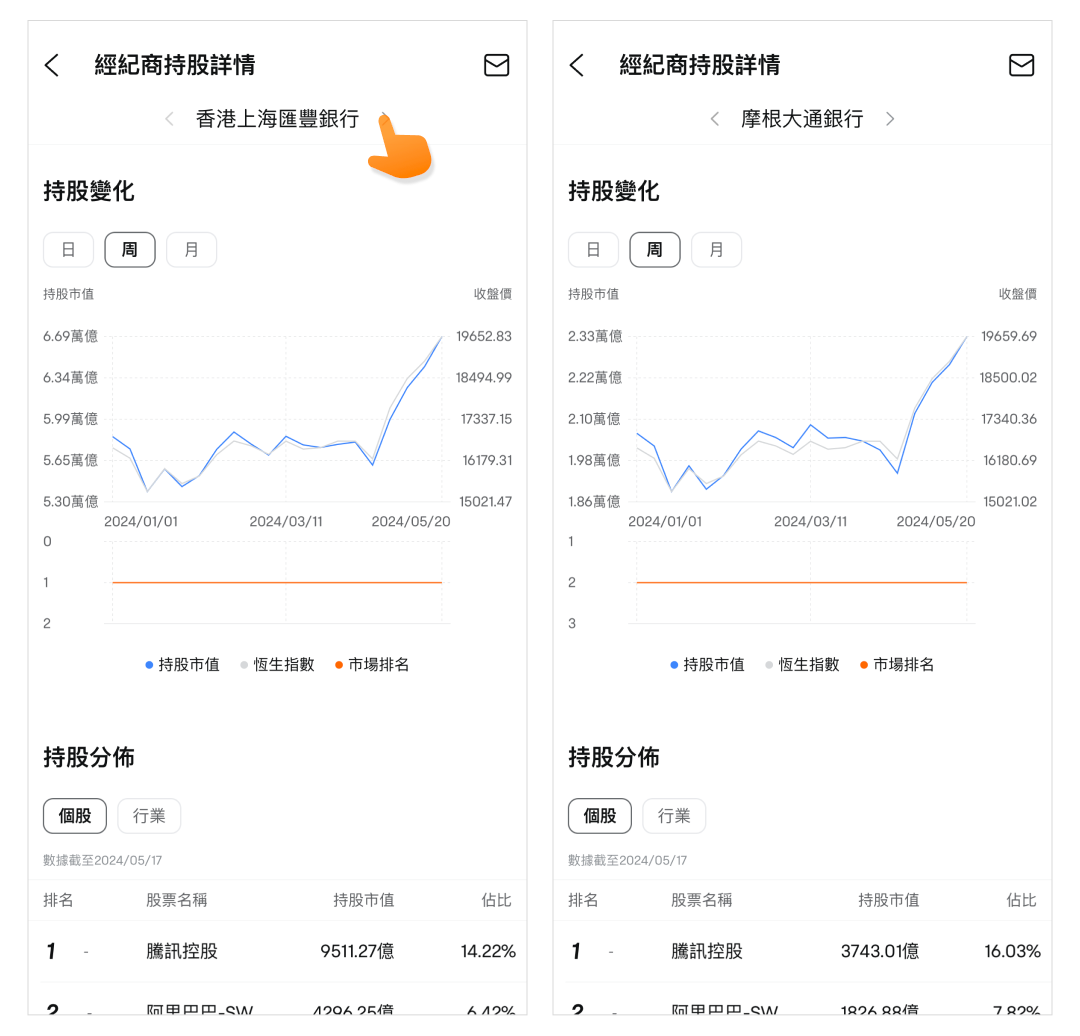Screen dimensions: 1080x1036
Task: Toggle 市場排名 legend in left chart
Action: 372,665
